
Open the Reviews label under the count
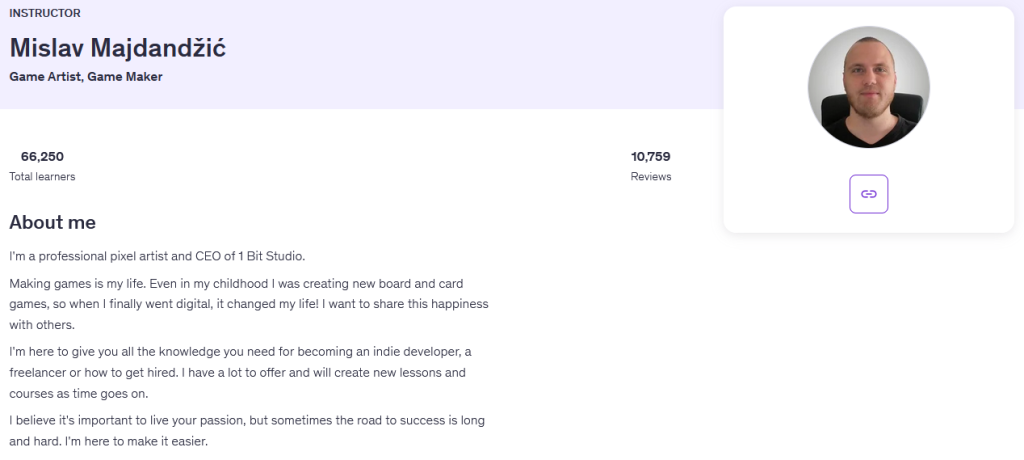[x=651, y=177]
